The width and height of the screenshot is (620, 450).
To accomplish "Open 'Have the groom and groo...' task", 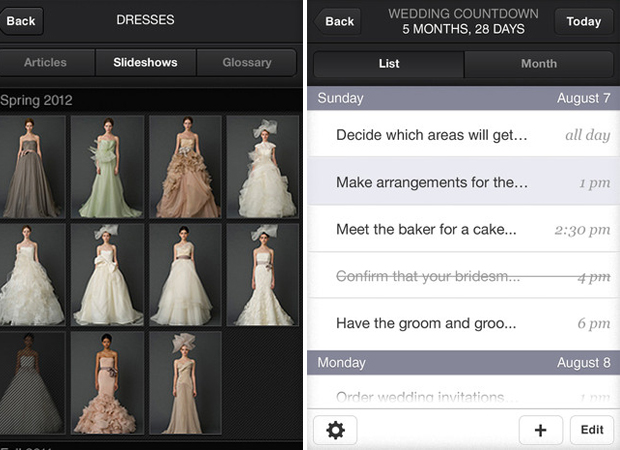I will (x=463, y=323).
